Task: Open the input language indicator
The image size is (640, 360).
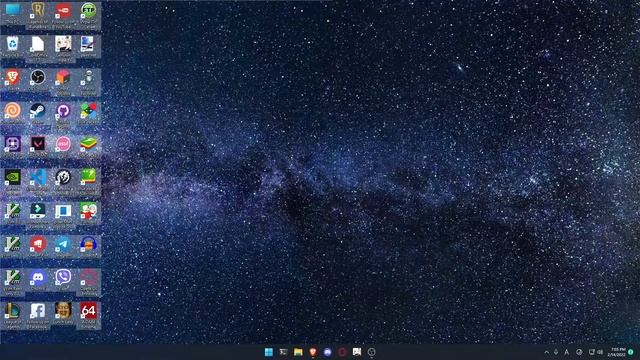Action: pos(567,352)
